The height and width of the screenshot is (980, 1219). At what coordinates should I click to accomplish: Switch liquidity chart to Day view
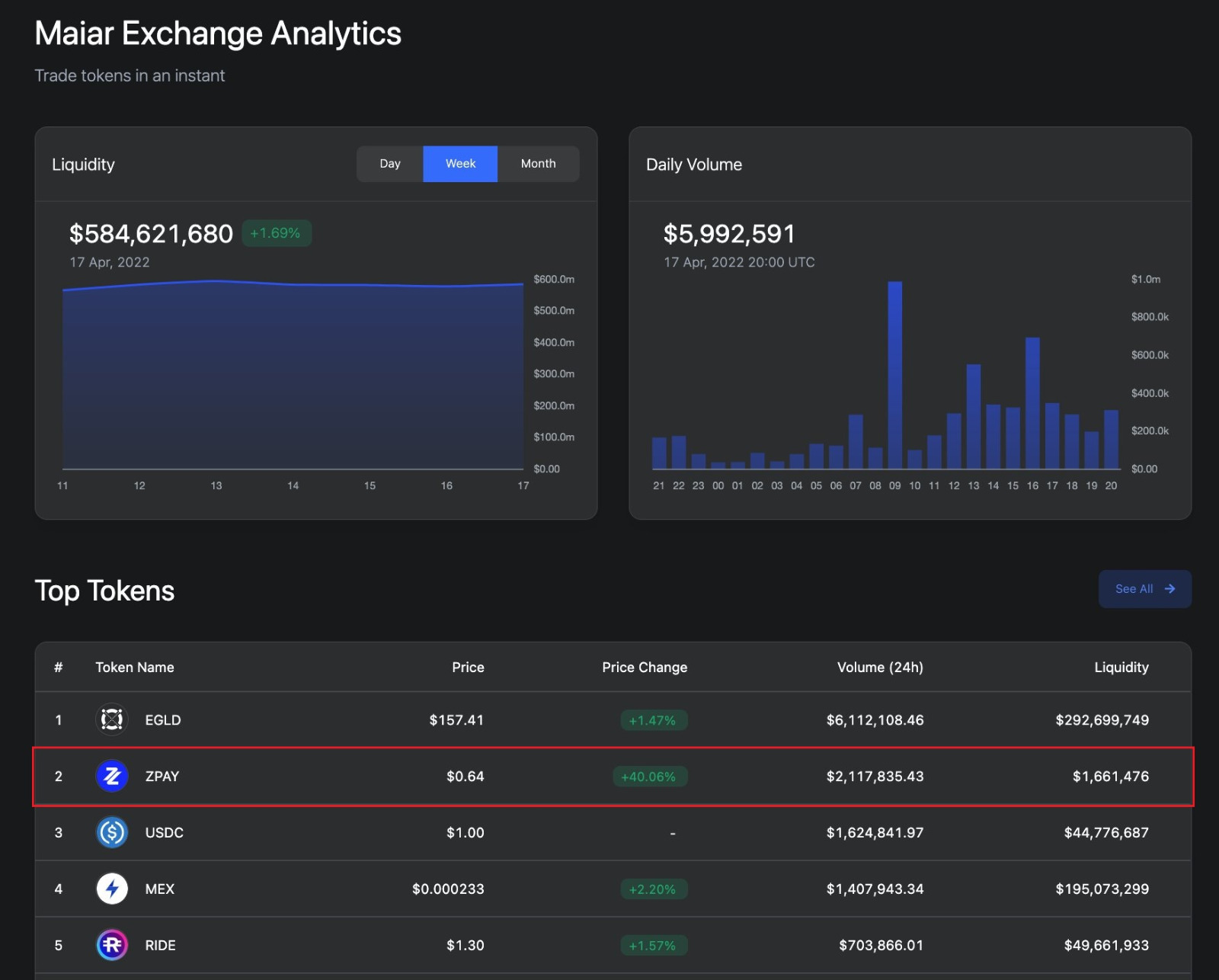tap(389, 164)
